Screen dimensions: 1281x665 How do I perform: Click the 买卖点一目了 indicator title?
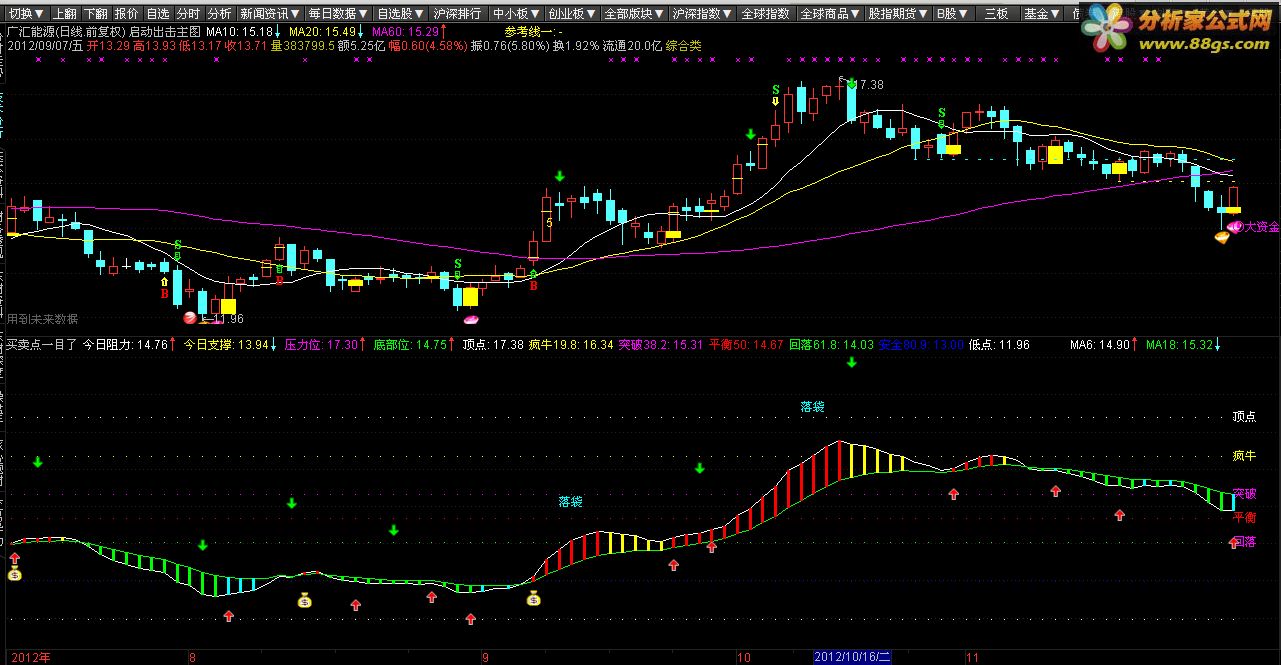pos(41,344)
